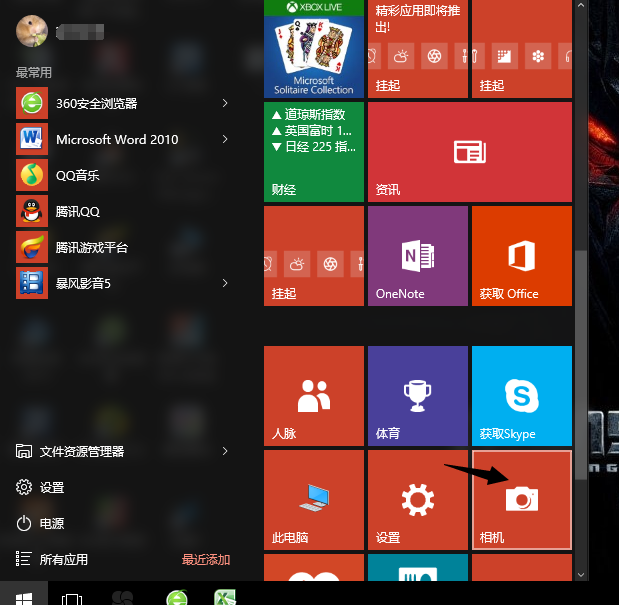Open 资讯 news tile

click(470, 152)
